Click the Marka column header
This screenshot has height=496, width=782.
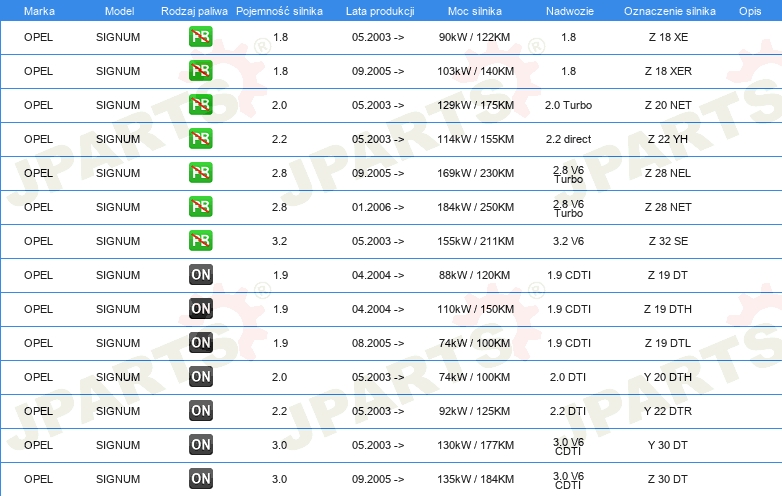click(x=39, y=11)
